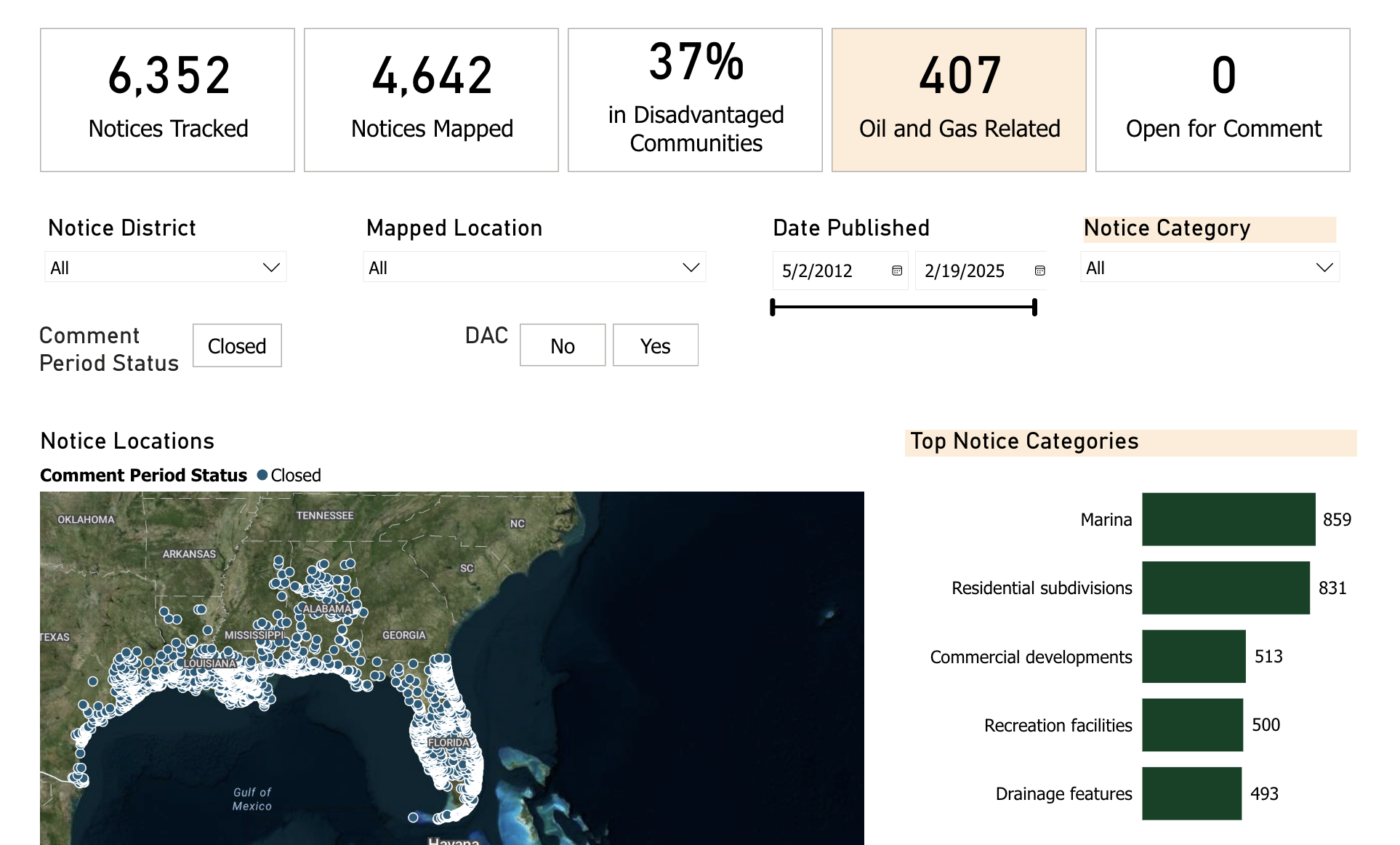
Task: Click the left handle of the date slider
Action: (x=773, y=308)
